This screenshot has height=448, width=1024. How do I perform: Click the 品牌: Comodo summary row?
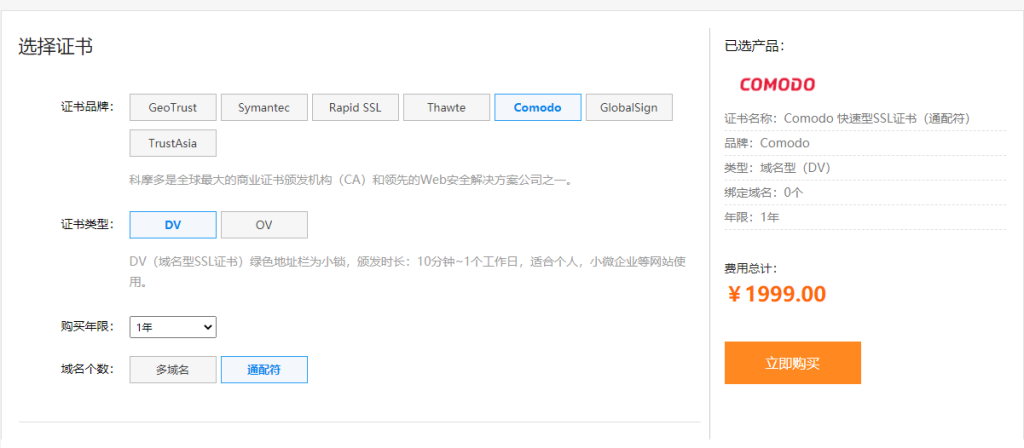point(865,143)
